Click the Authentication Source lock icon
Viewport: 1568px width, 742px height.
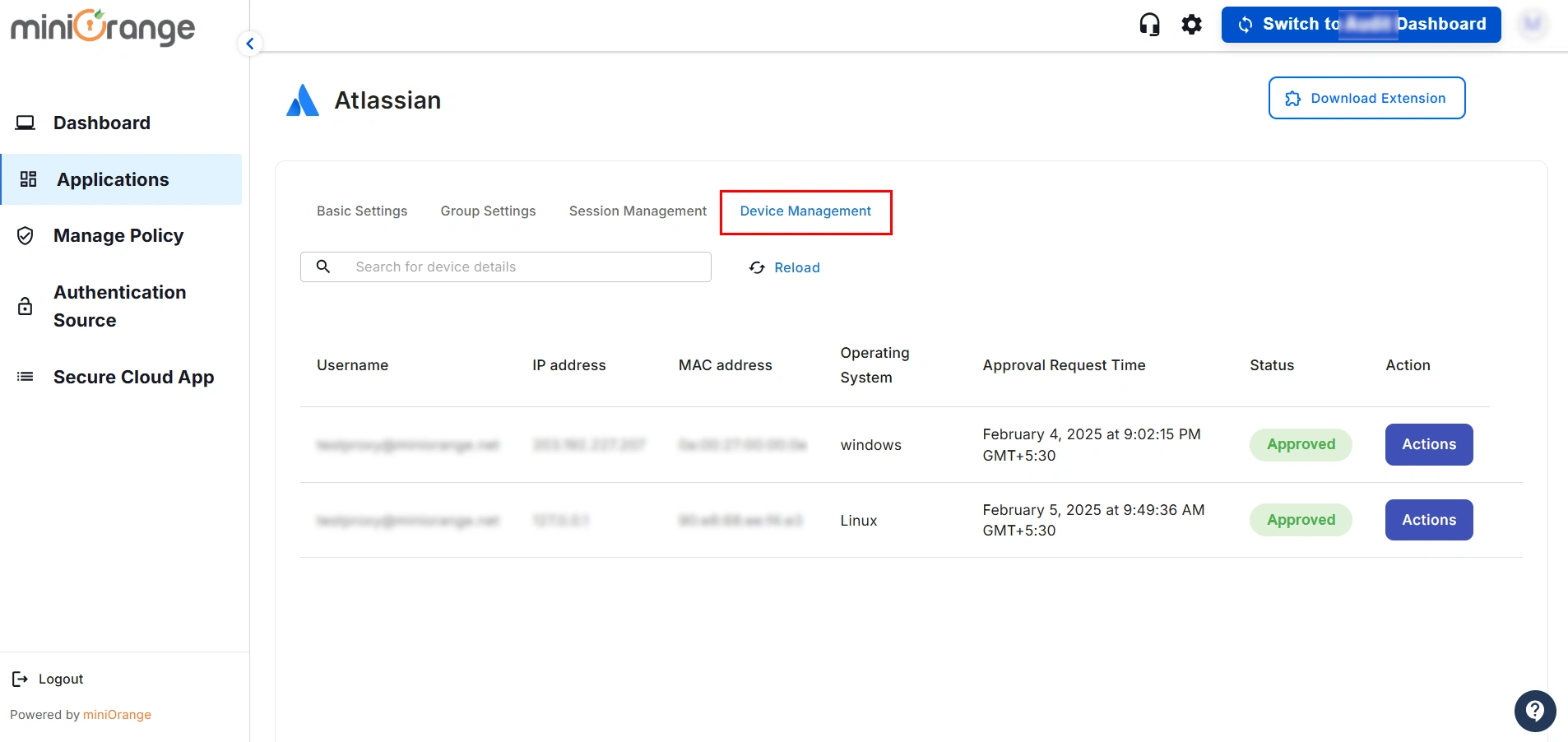pyautogui.click(x=26, y=306)
